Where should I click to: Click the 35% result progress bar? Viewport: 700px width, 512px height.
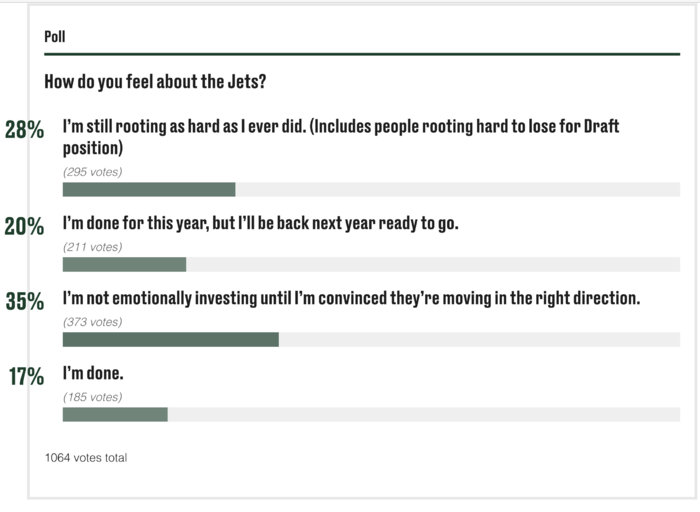pyautogui.click(x=371, y=339)
